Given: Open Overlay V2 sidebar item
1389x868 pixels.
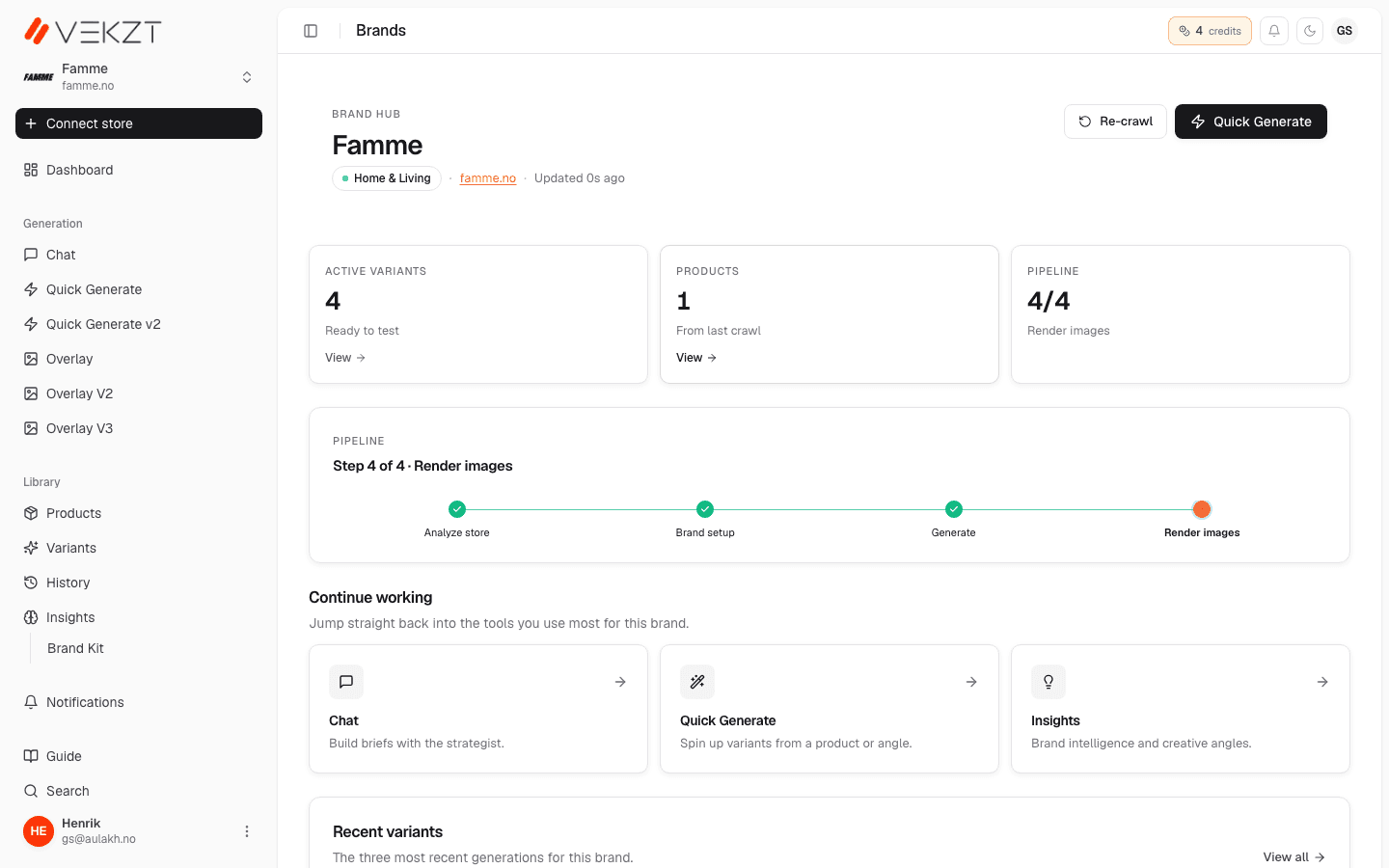Looking at the screenshot, I should 139,393.
